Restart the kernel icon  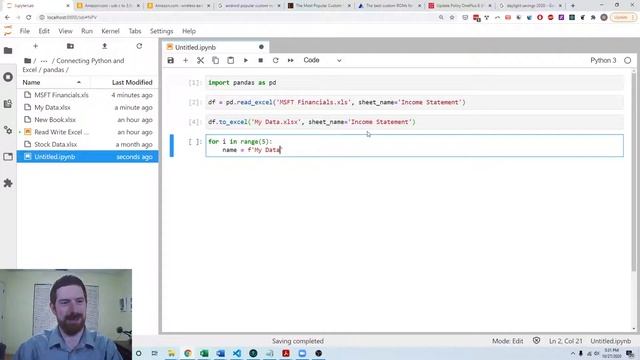coord(276,60)
